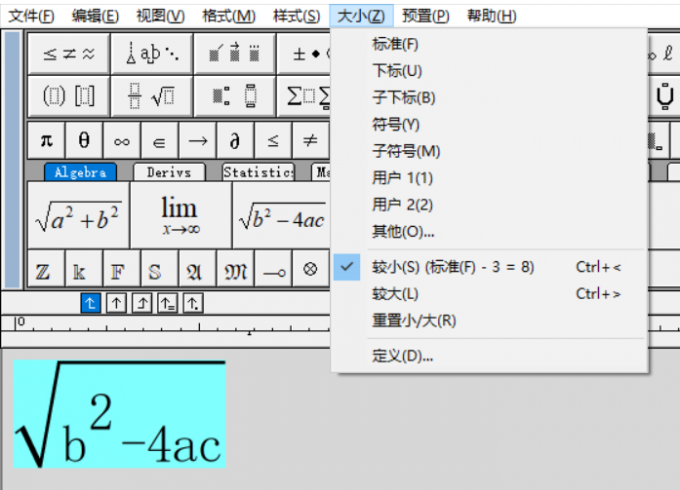Select the second tab-stop alignment arrow button
This screenshot has height=490, width=680.
coord(116,303)
